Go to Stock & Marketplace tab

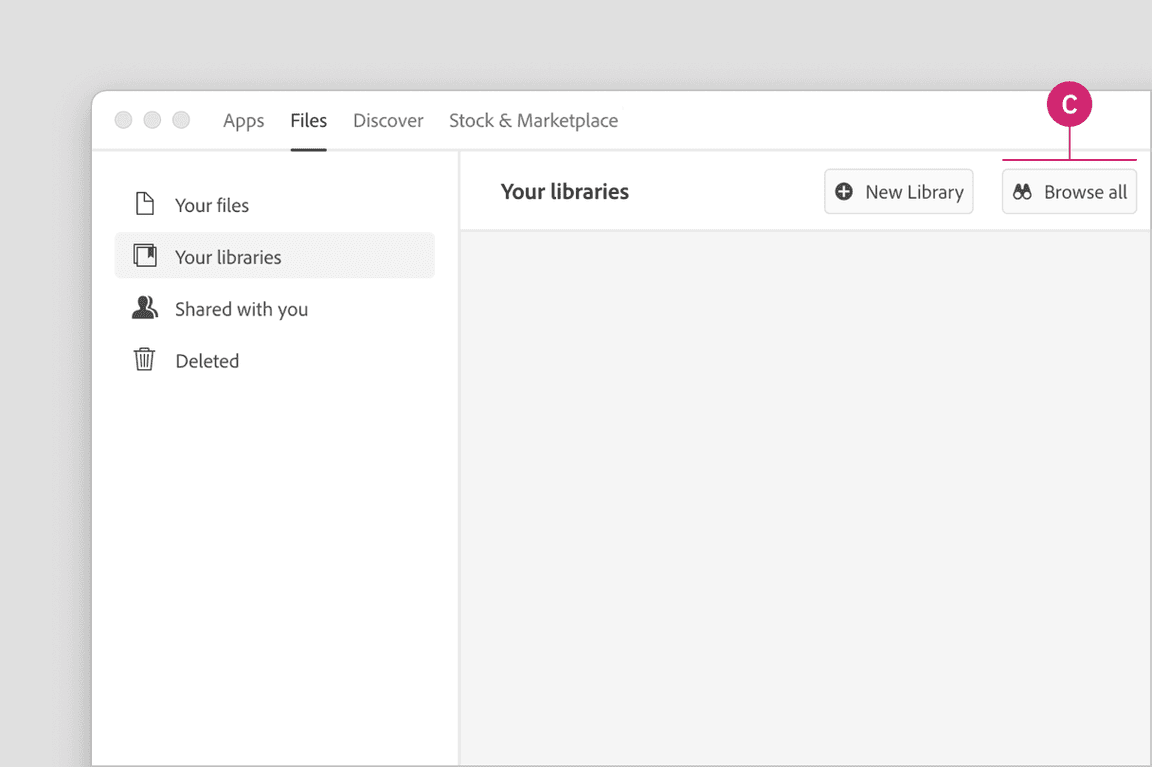pyautogui.click(x=533, y=121)
